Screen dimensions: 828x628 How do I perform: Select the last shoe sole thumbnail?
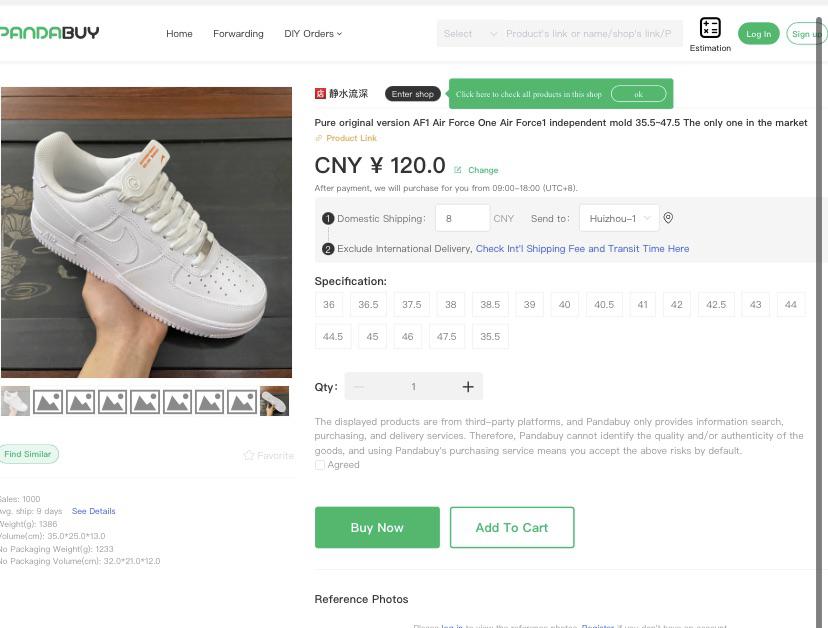pyautogui.click(x=274, y=401)
